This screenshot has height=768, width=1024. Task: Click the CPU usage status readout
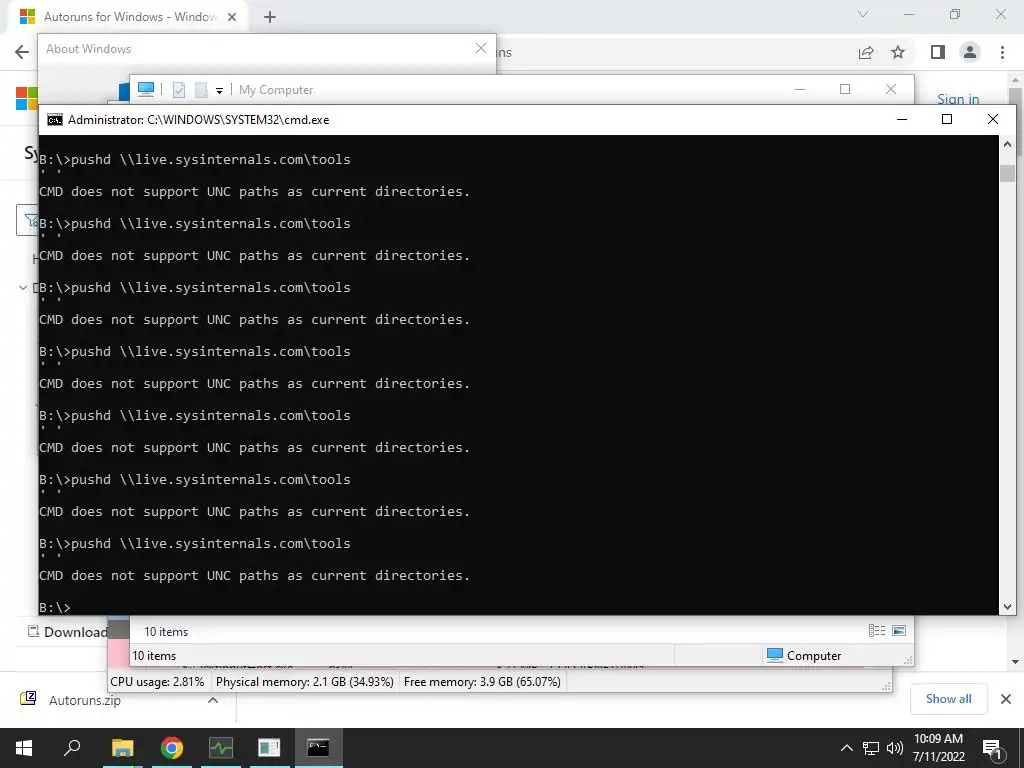point(157,682)
